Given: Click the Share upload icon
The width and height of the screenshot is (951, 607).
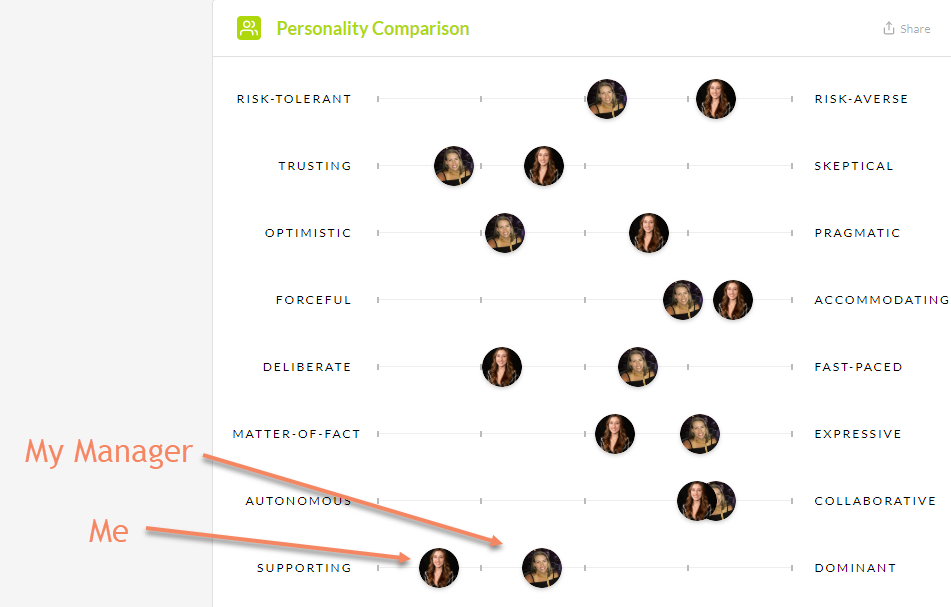Looking at the screenshot, I should tap(889, 29).
